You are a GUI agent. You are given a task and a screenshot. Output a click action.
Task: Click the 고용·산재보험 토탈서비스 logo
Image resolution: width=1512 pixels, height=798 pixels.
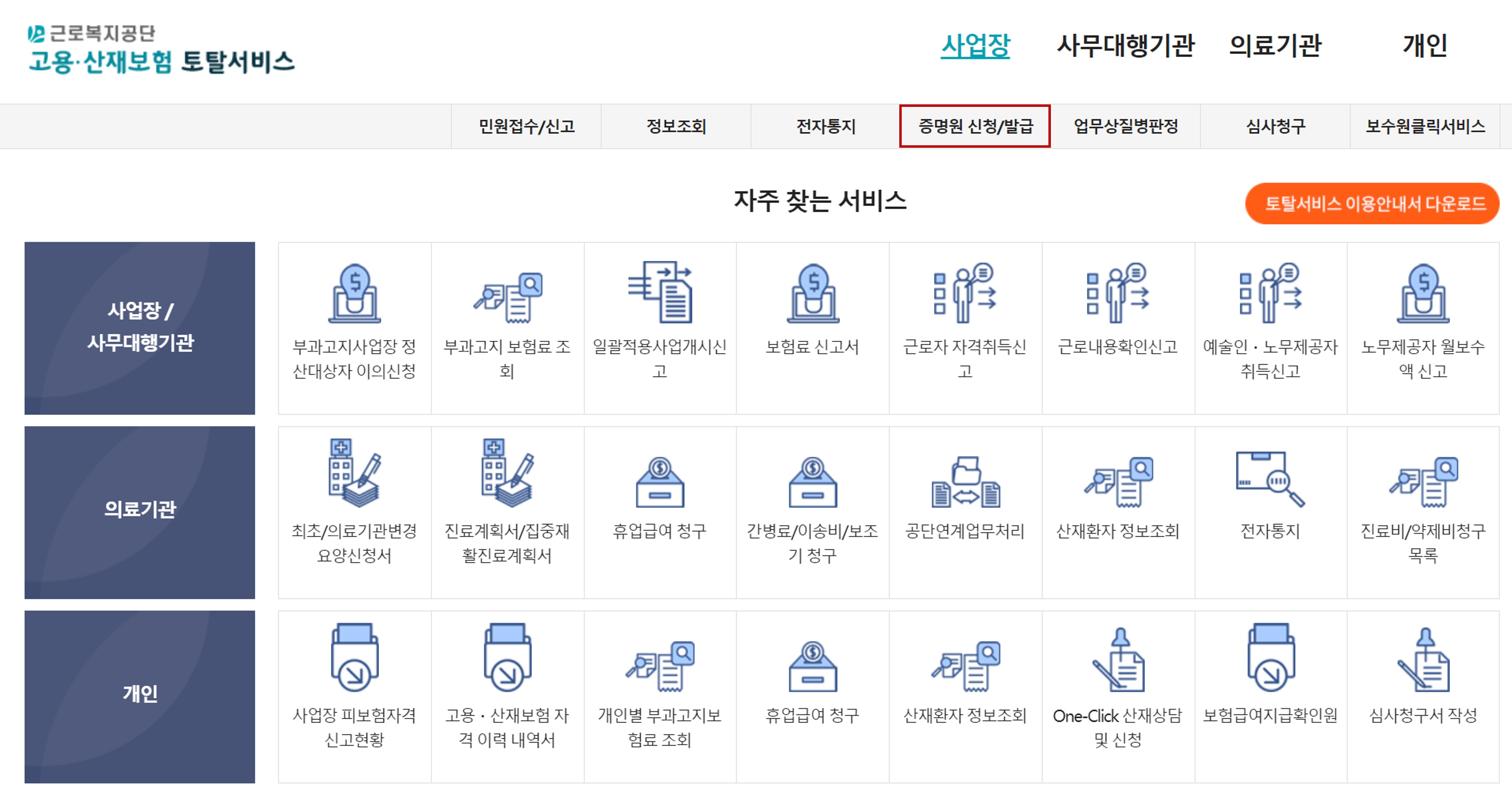162,50
